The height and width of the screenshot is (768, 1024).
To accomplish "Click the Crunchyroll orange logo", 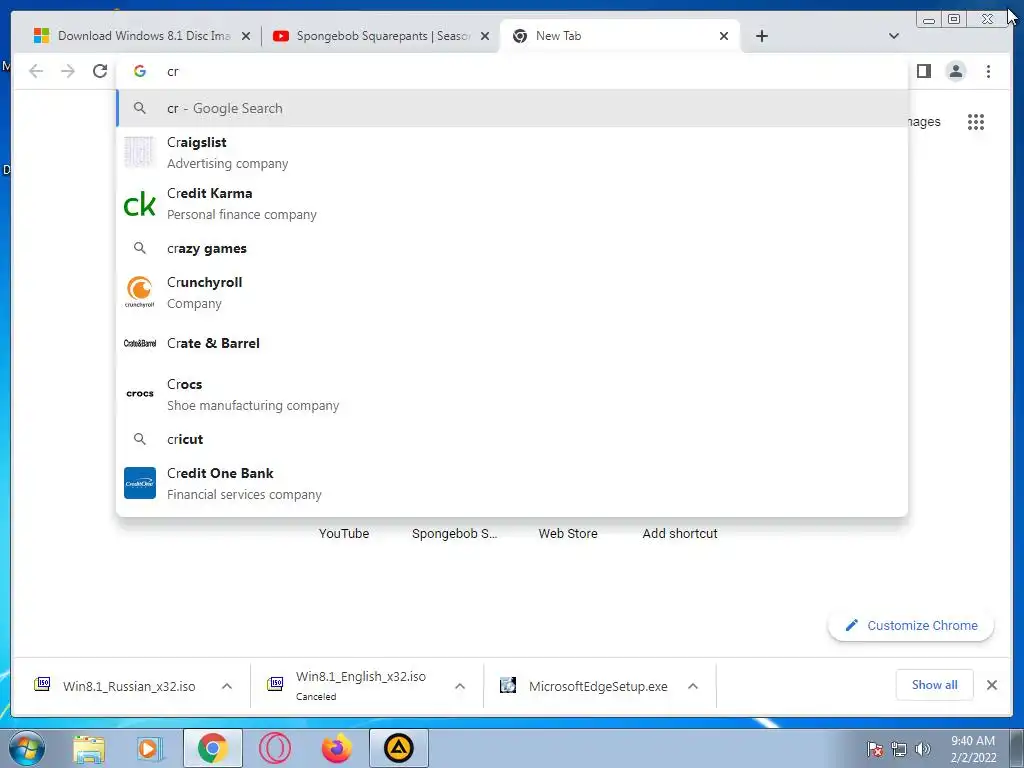I will (140, 291).
